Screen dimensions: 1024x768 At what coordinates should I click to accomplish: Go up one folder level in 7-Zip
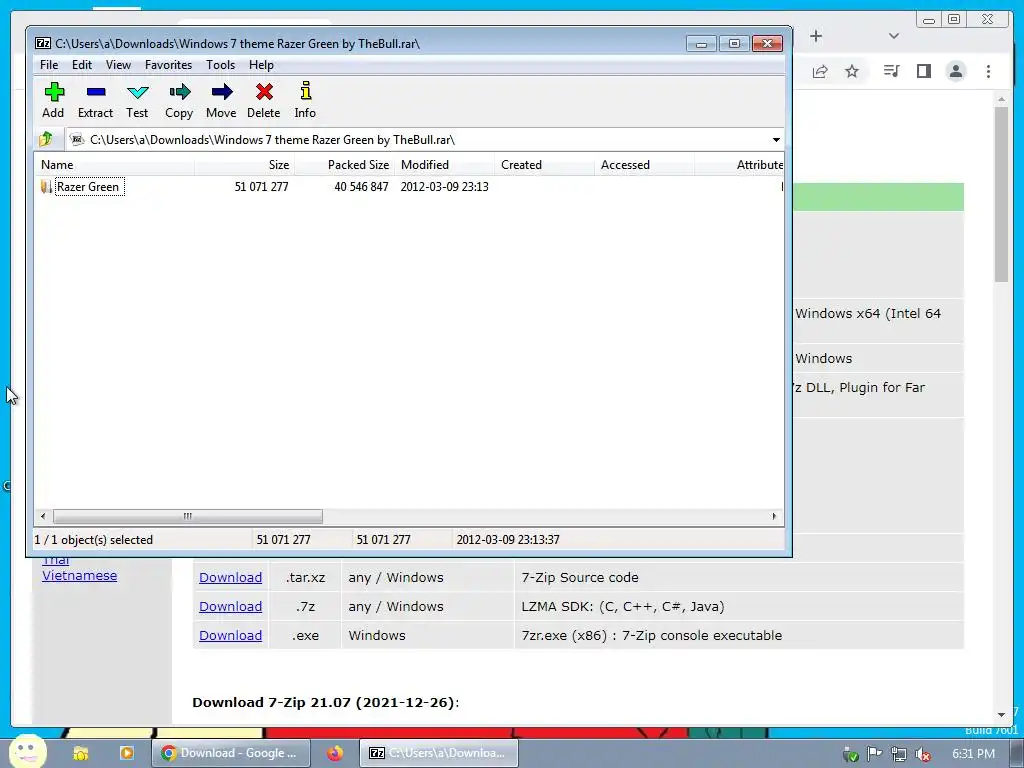pos(46,139)
